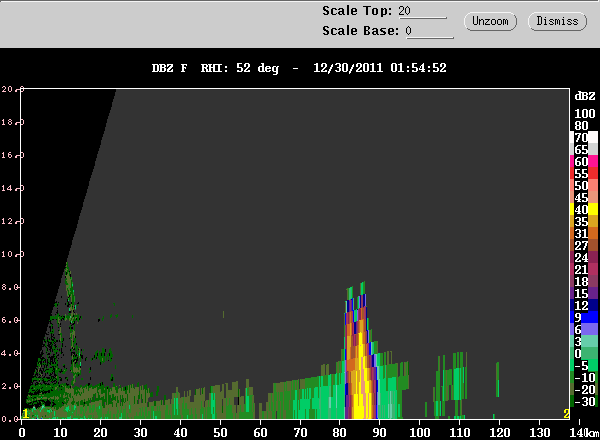Click the yellow storm core near 85 km
600x440 pixels.
pos(360,400)
